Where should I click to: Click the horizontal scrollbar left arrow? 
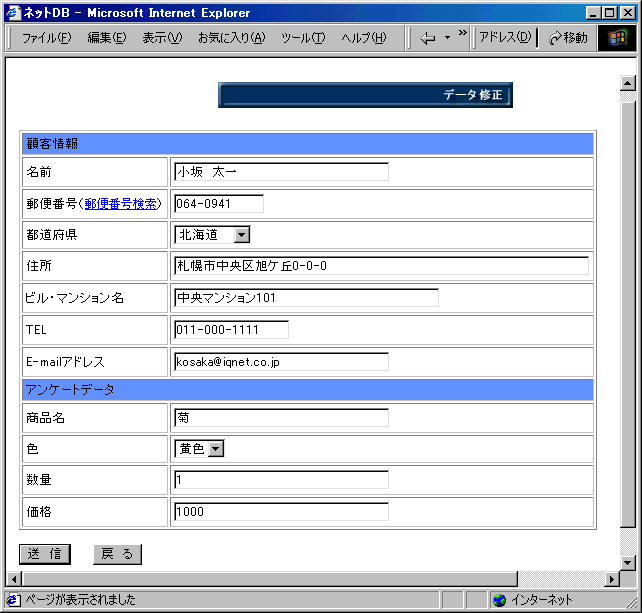[14, 579]
